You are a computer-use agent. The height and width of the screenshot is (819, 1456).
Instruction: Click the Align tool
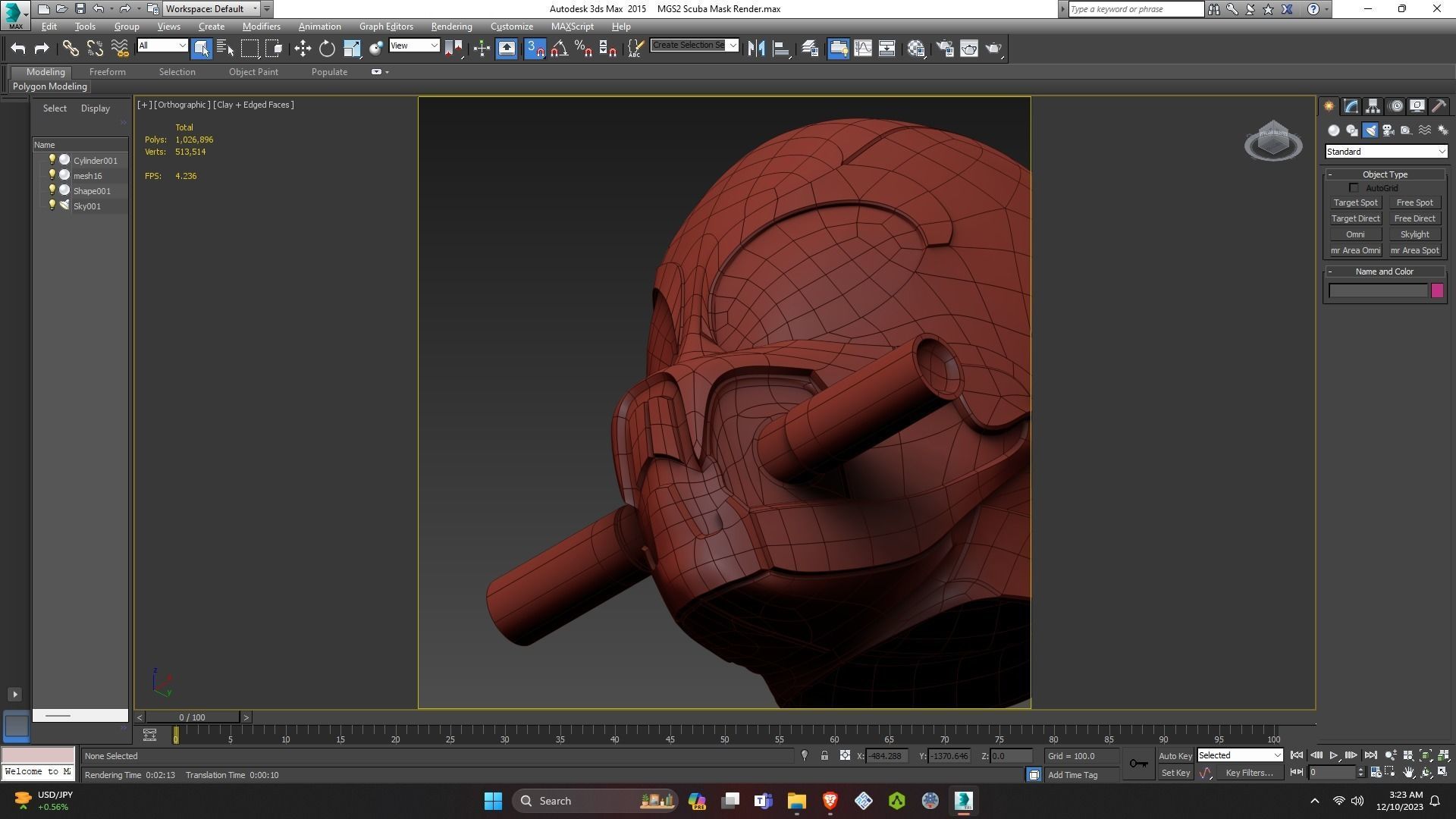click(781, 49)
